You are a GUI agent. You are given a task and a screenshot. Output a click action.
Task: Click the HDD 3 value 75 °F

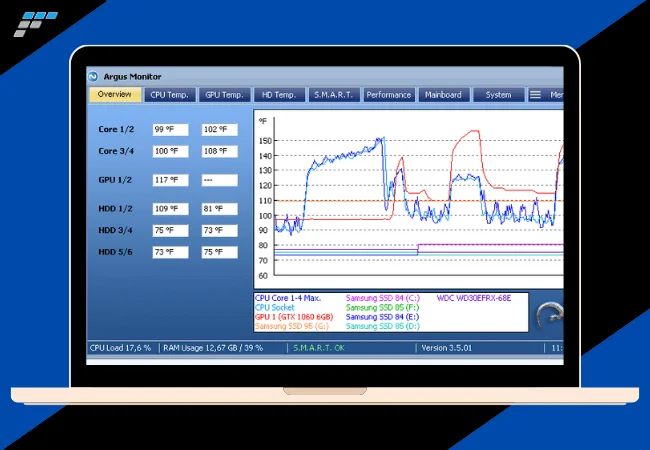170,230
